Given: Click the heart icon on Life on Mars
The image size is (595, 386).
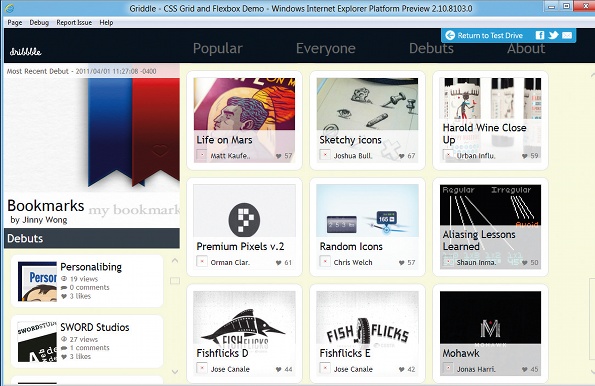Looking at the screenshot, I should [279, 156].
